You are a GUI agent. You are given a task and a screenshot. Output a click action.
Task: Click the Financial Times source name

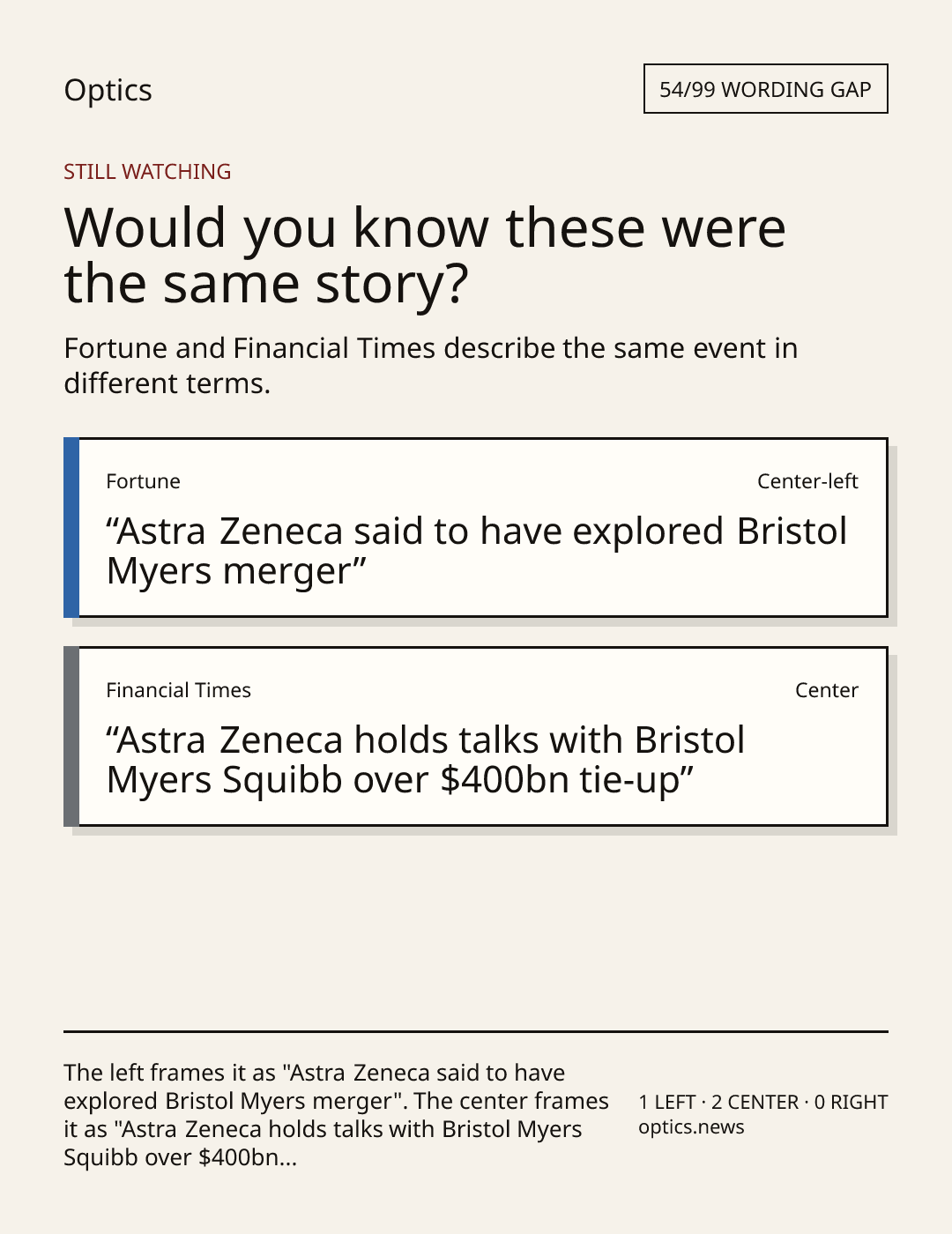pos(178,690)
